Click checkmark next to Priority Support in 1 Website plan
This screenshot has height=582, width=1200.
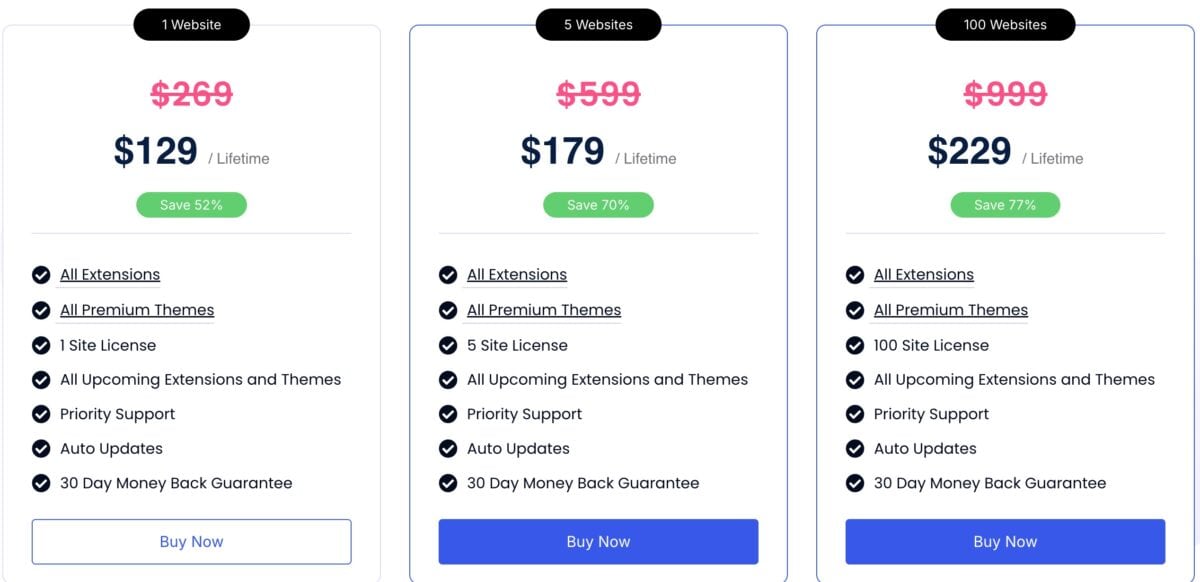pos(41,414)
